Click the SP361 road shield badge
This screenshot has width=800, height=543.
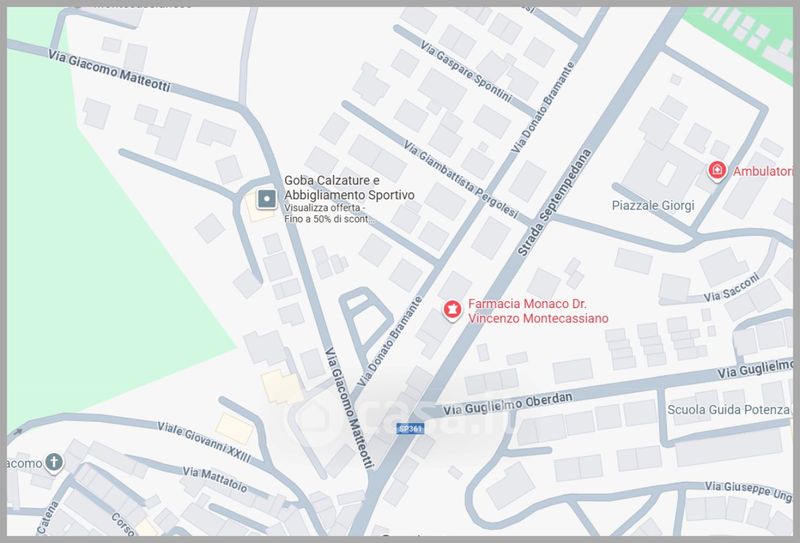tap(410, 428)
